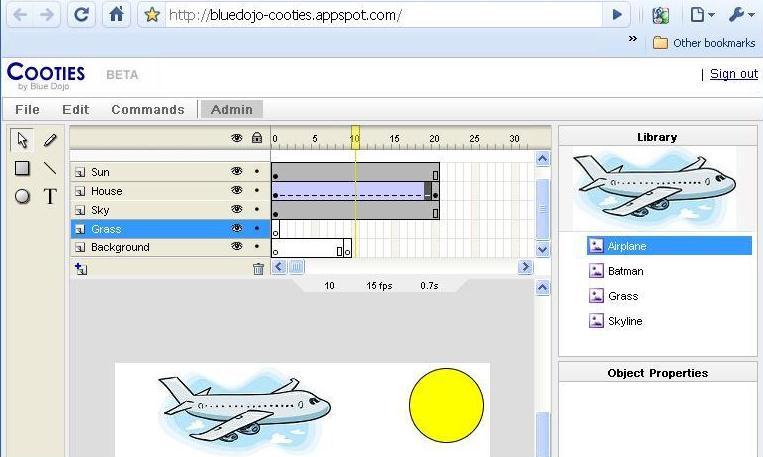Screen dimensions: 763x457
Task: Click the Sign out link
Action: tap(734, 74)
